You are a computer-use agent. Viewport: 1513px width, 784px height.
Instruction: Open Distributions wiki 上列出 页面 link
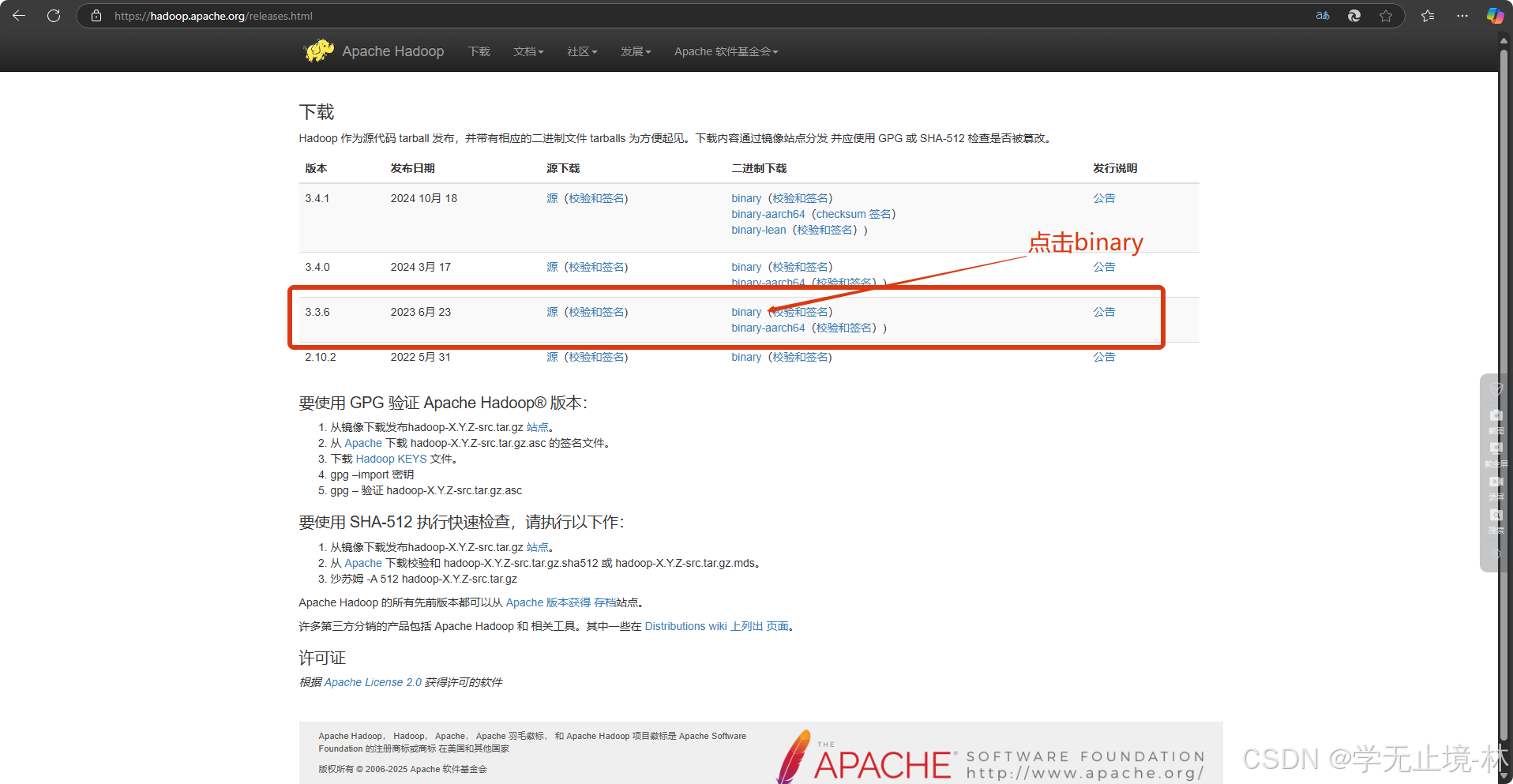[x=717, y=626]
